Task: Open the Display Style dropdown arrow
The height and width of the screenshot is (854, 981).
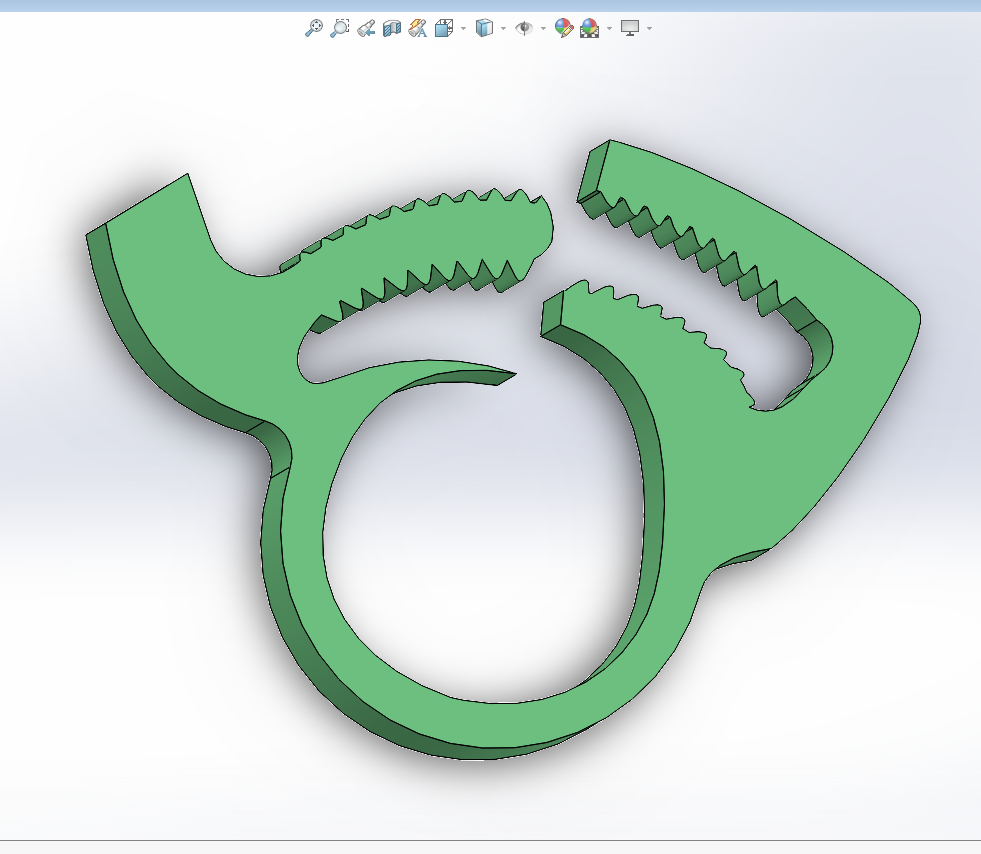Action: click(x=504, y=28)
